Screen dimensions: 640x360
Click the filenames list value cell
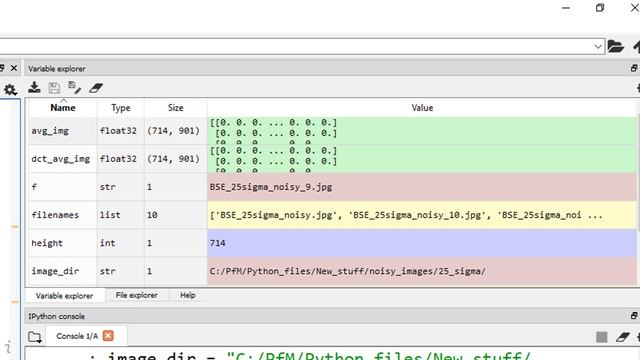422,215
